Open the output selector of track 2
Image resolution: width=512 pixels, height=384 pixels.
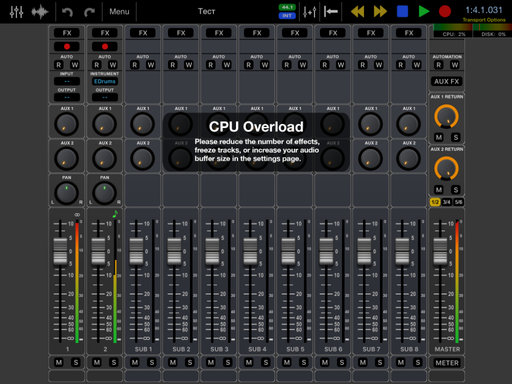point(105,97)
